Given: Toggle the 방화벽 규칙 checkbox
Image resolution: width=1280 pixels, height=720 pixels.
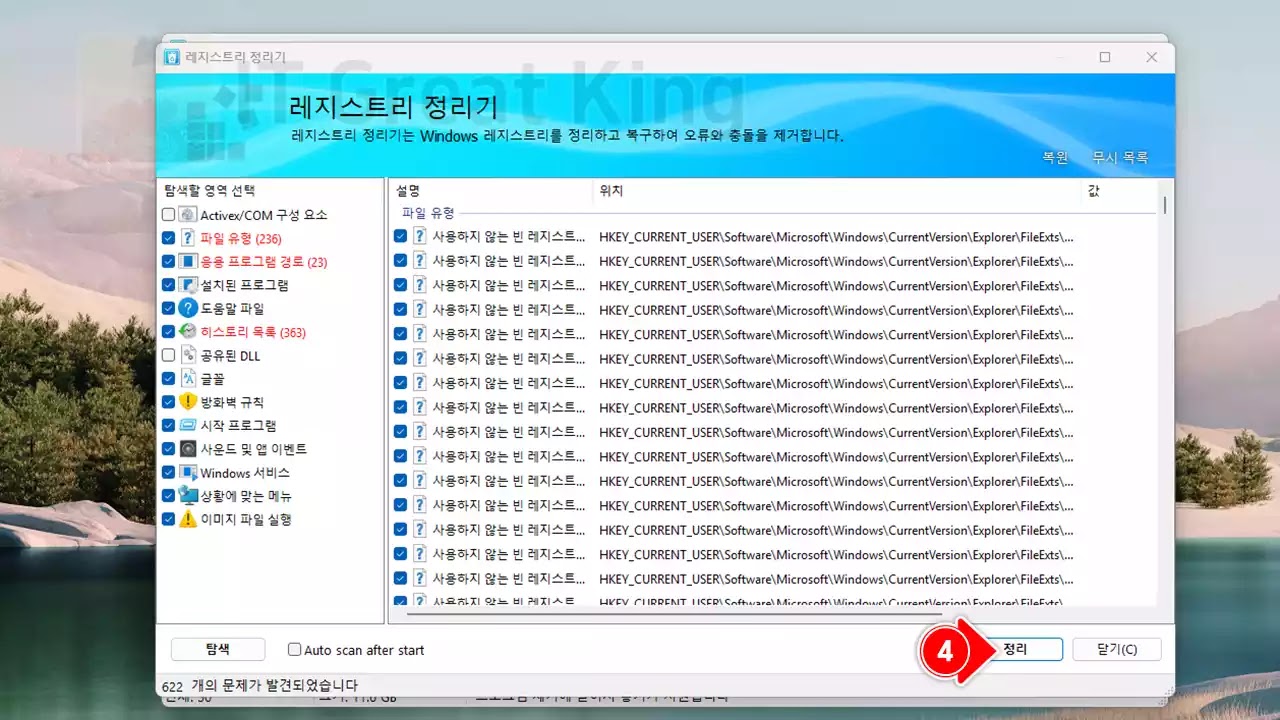Looking at the screenshot, I should click(x=168, y=402).
